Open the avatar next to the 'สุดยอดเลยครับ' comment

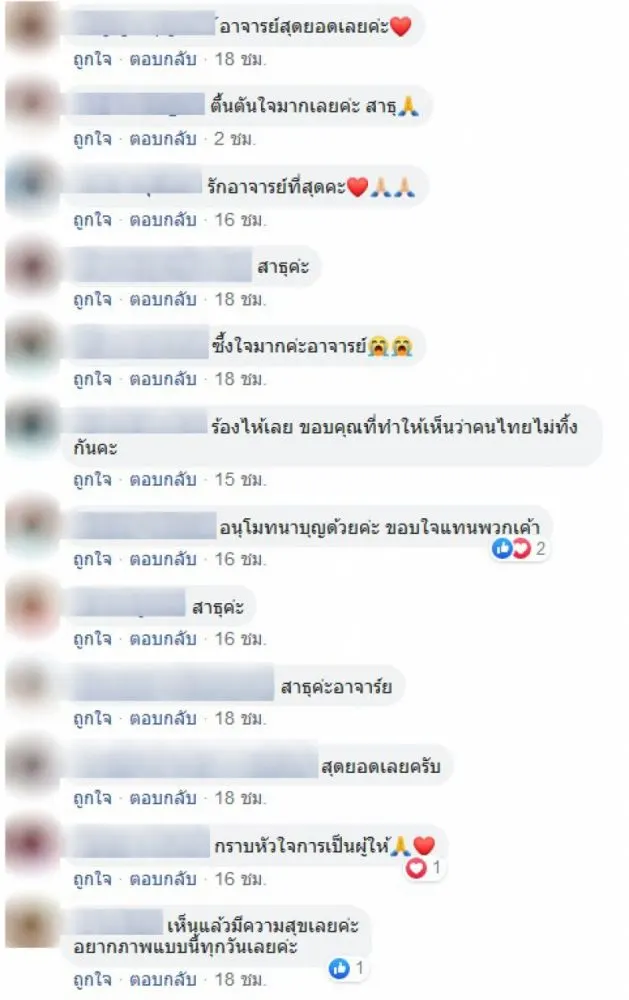[x=31, y=765]
